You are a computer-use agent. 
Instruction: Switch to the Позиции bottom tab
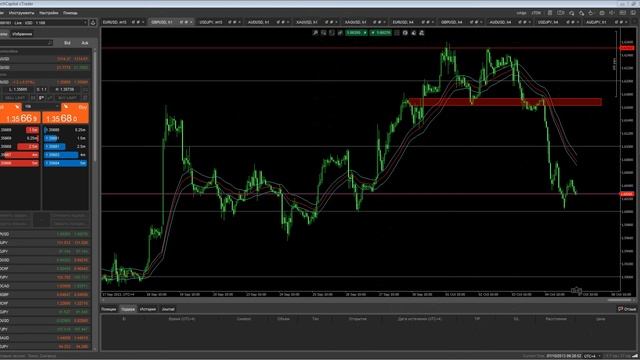pyautogui.click(x=109, y=309)
